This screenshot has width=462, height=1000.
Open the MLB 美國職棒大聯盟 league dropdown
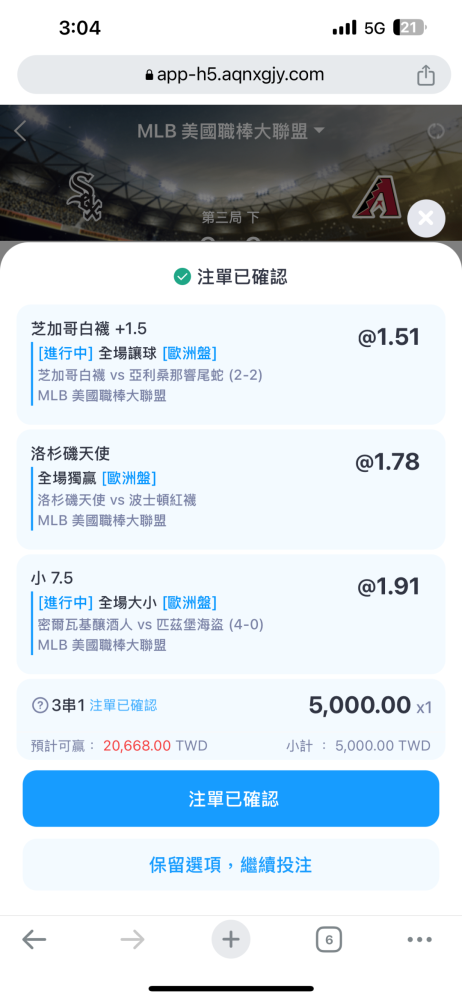[231, 131]
